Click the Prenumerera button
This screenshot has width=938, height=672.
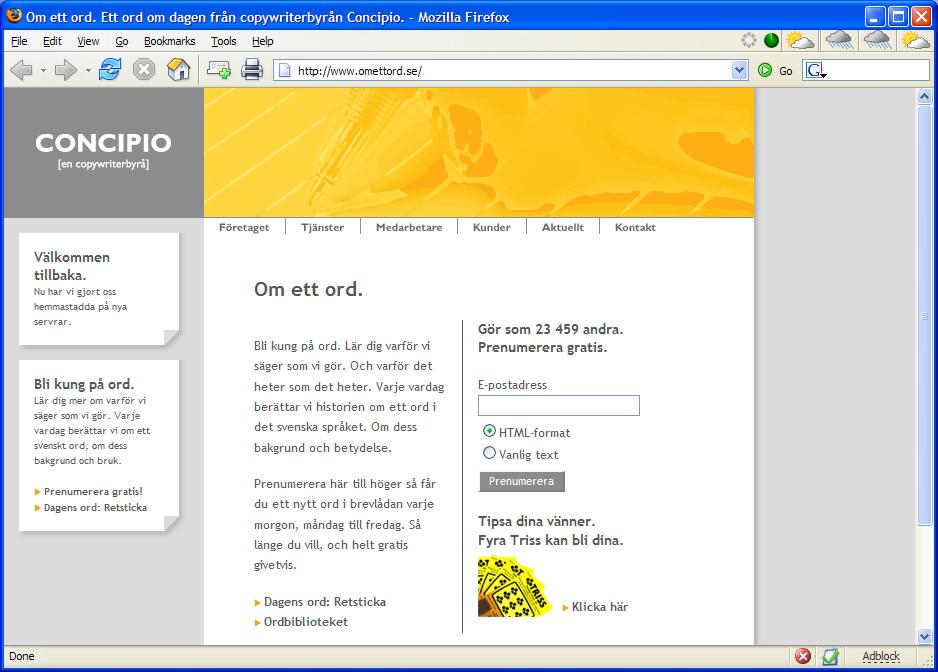[522, 481]
